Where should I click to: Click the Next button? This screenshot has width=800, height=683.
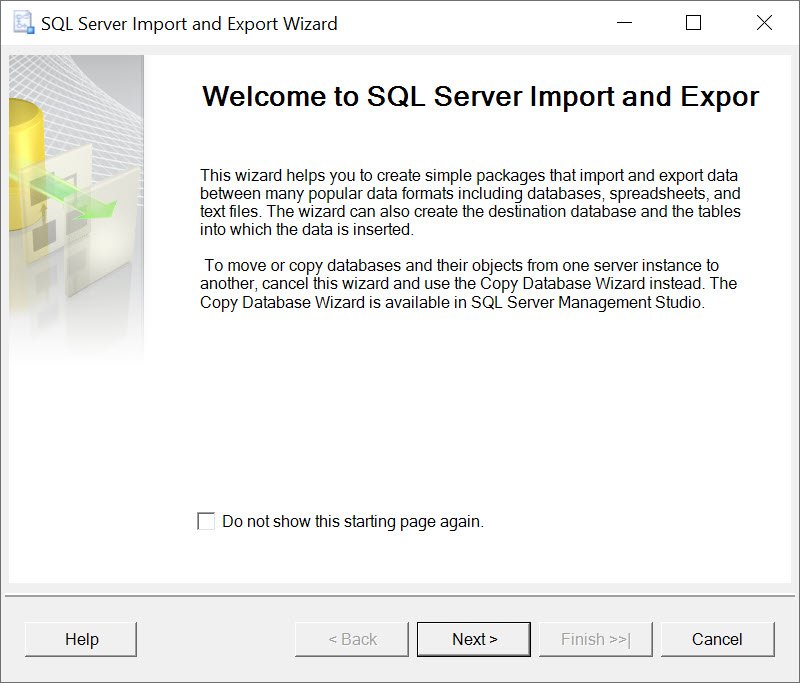coord(474,639)
